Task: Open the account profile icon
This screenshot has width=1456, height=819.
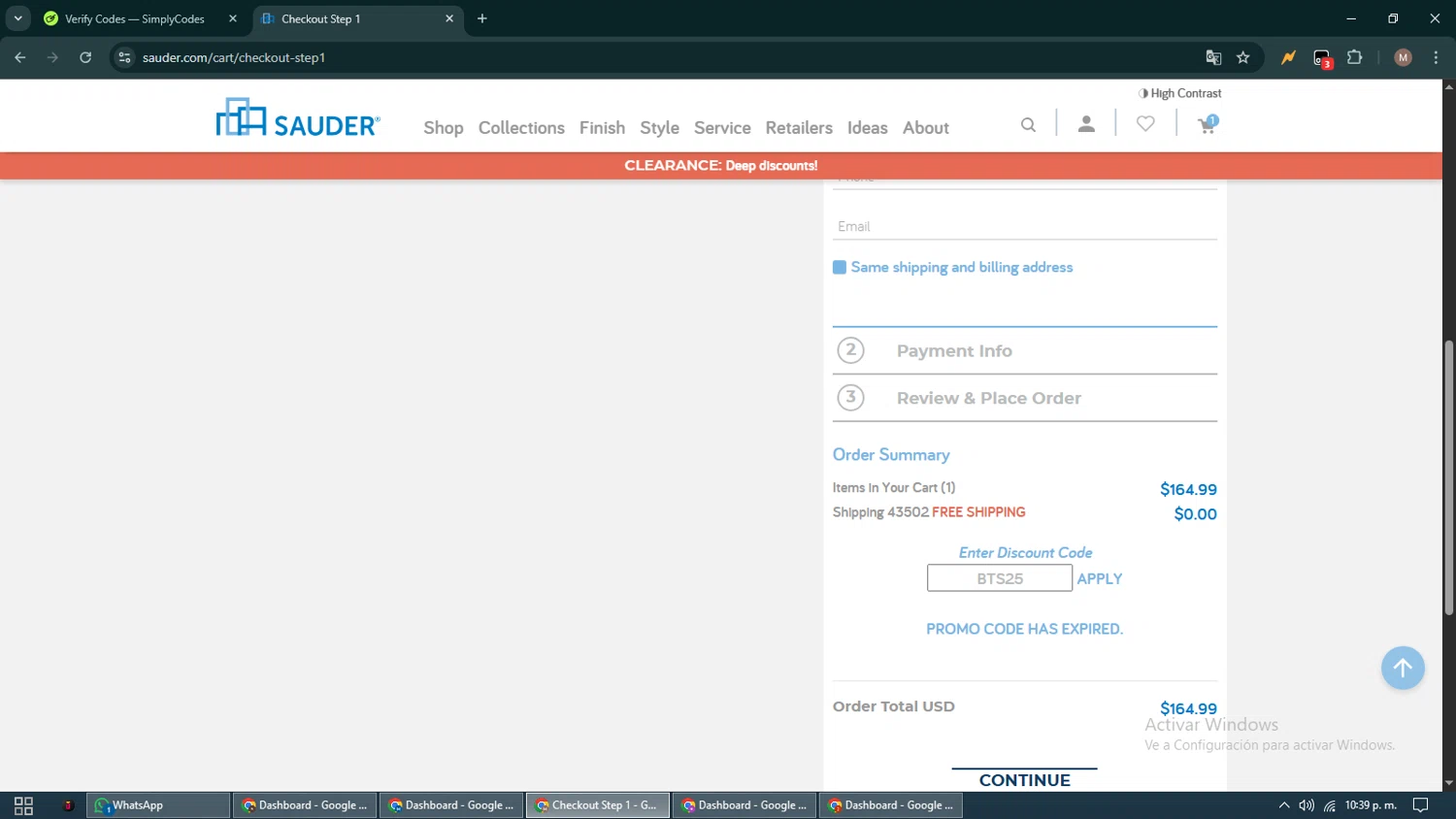Action: (1086, 124)
